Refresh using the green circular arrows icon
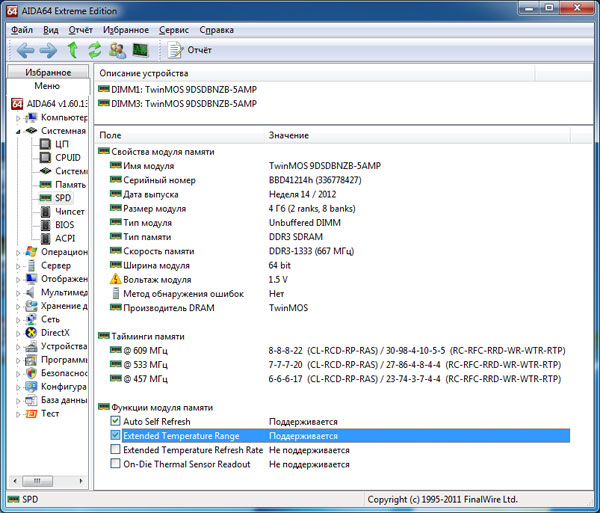This screenshot has height=513, width=600. [95, 50]
